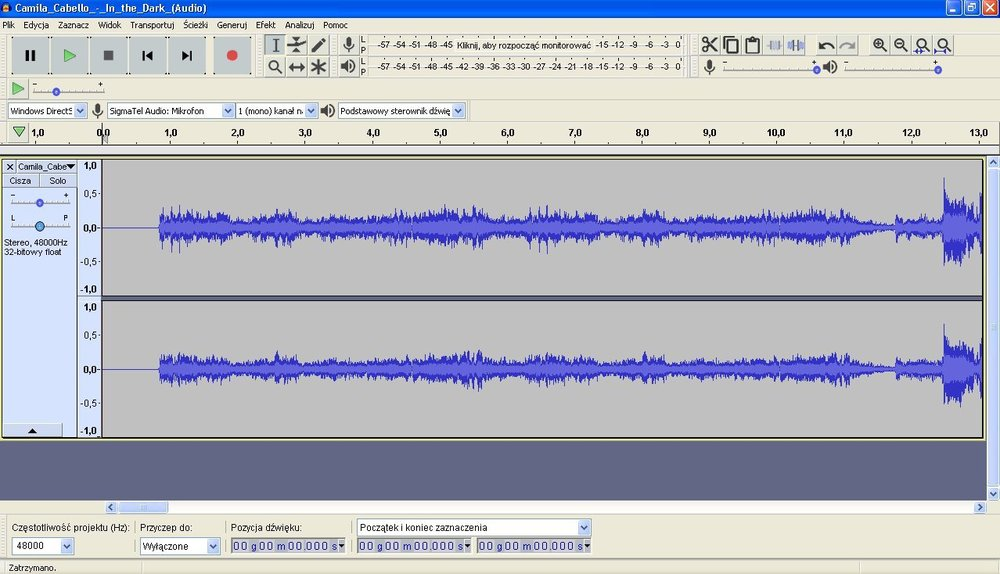Click the Fit project zoom icon

tap(943, 45)
